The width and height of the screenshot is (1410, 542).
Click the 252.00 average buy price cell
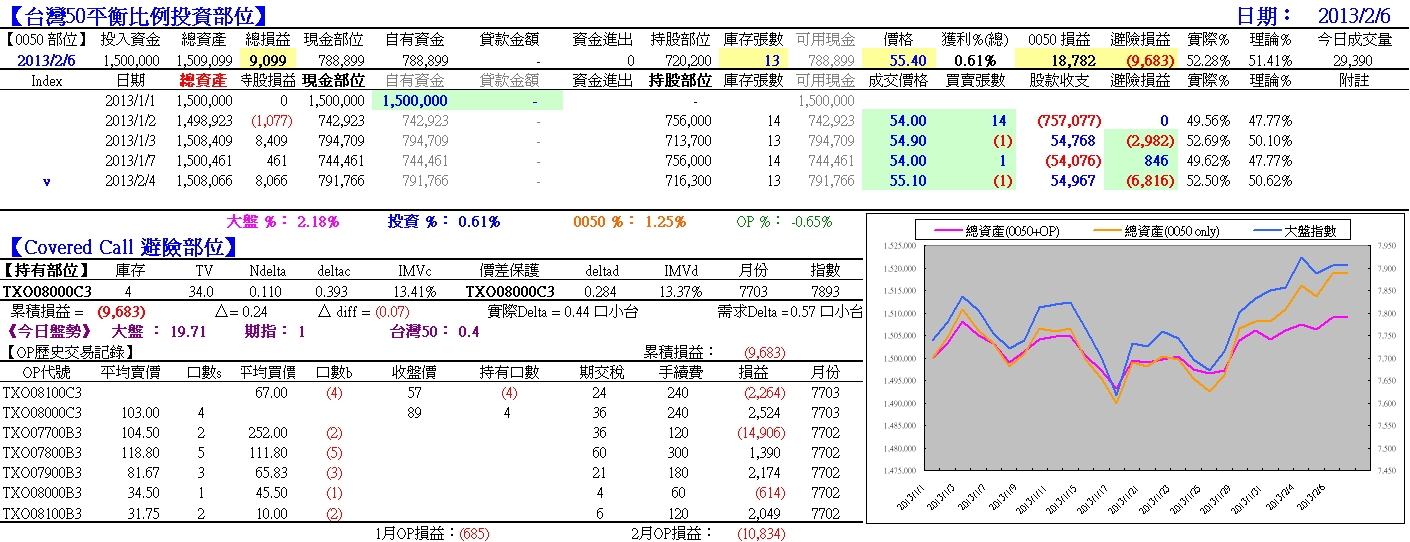tap(269, 432)
